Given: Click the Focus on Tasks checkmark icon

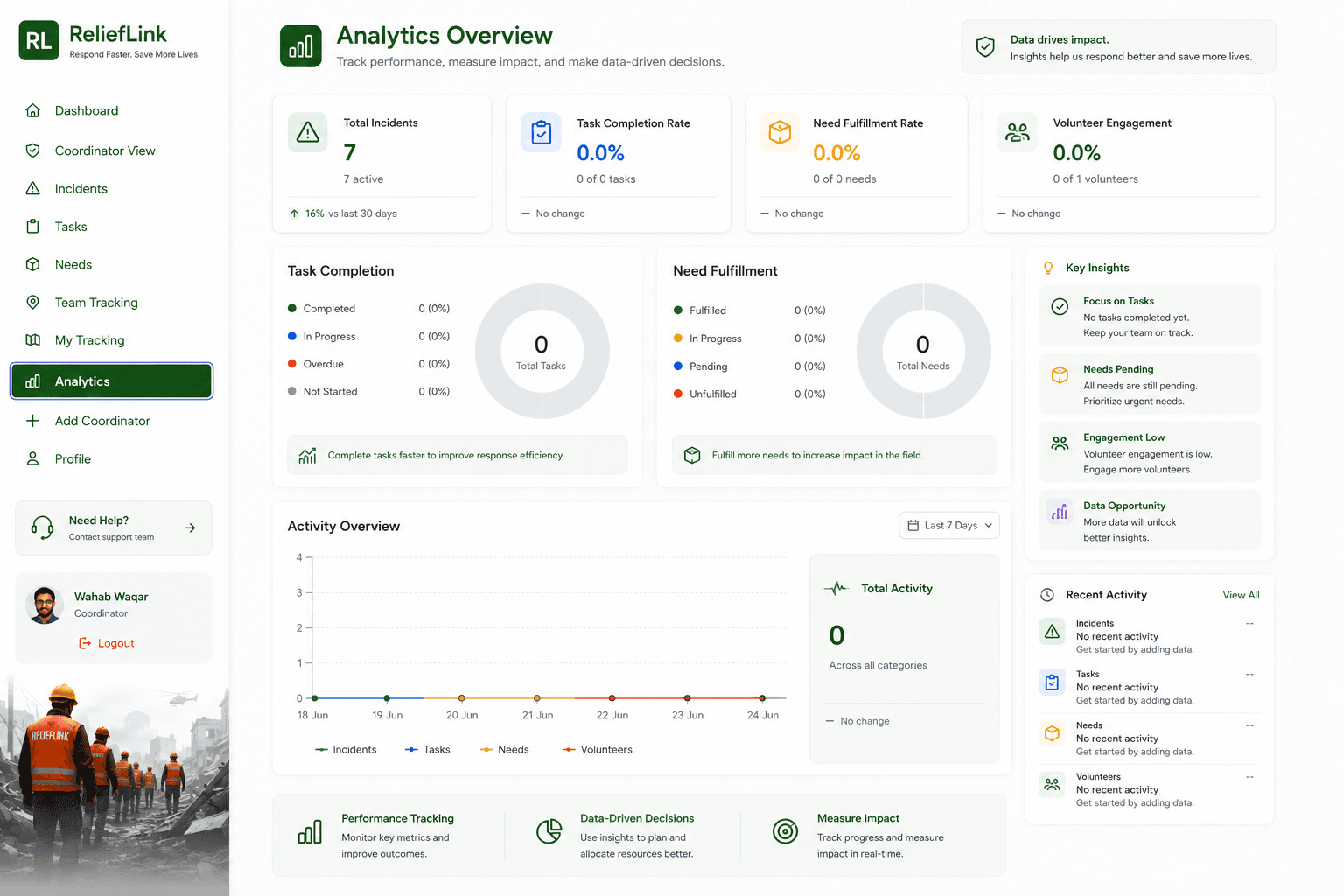Looking at the screenshot, I should tap(1060, 307).
